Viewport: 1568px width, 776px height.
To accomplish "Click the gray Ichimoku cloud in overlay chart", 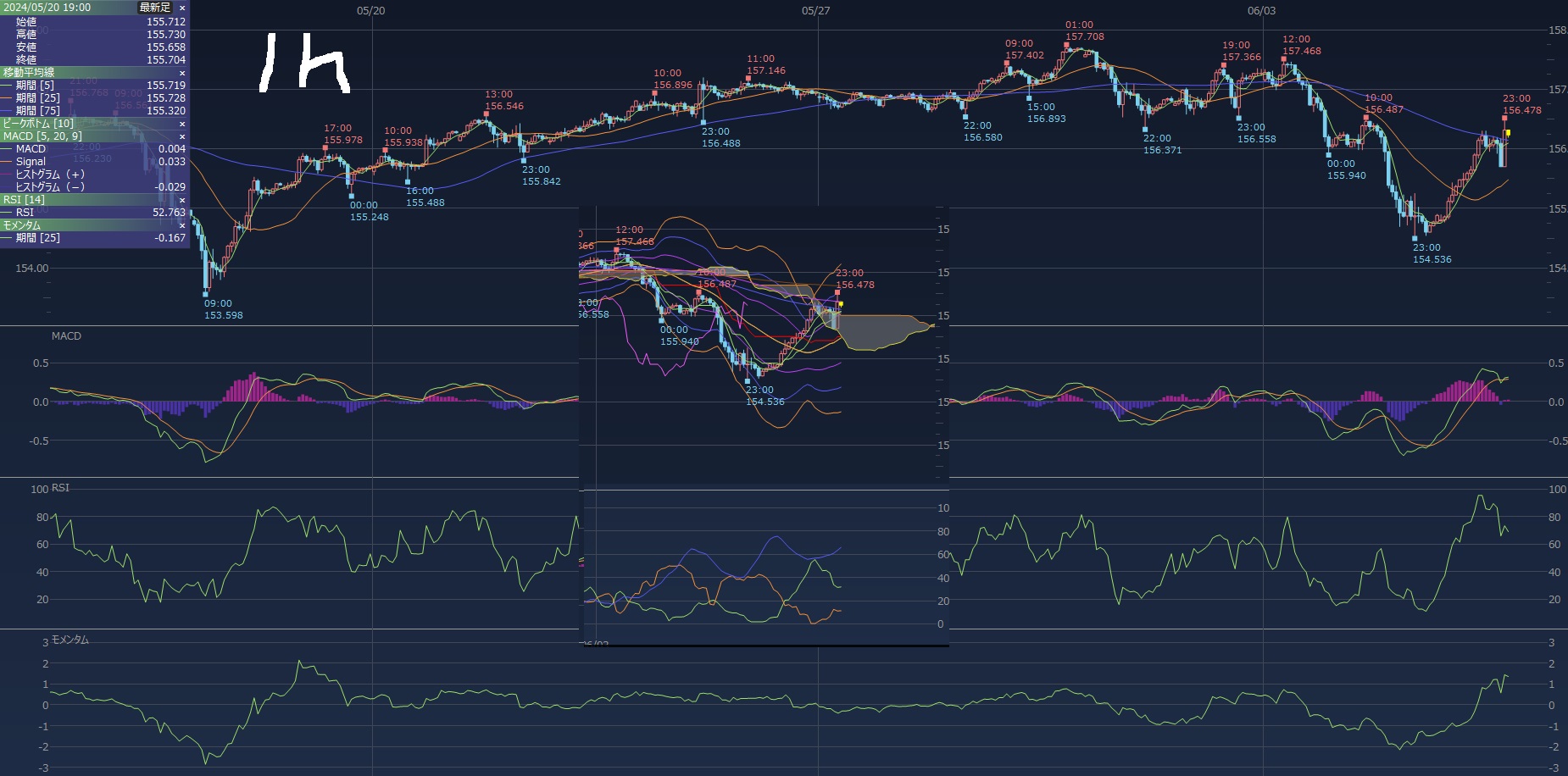I will (881, 330).
